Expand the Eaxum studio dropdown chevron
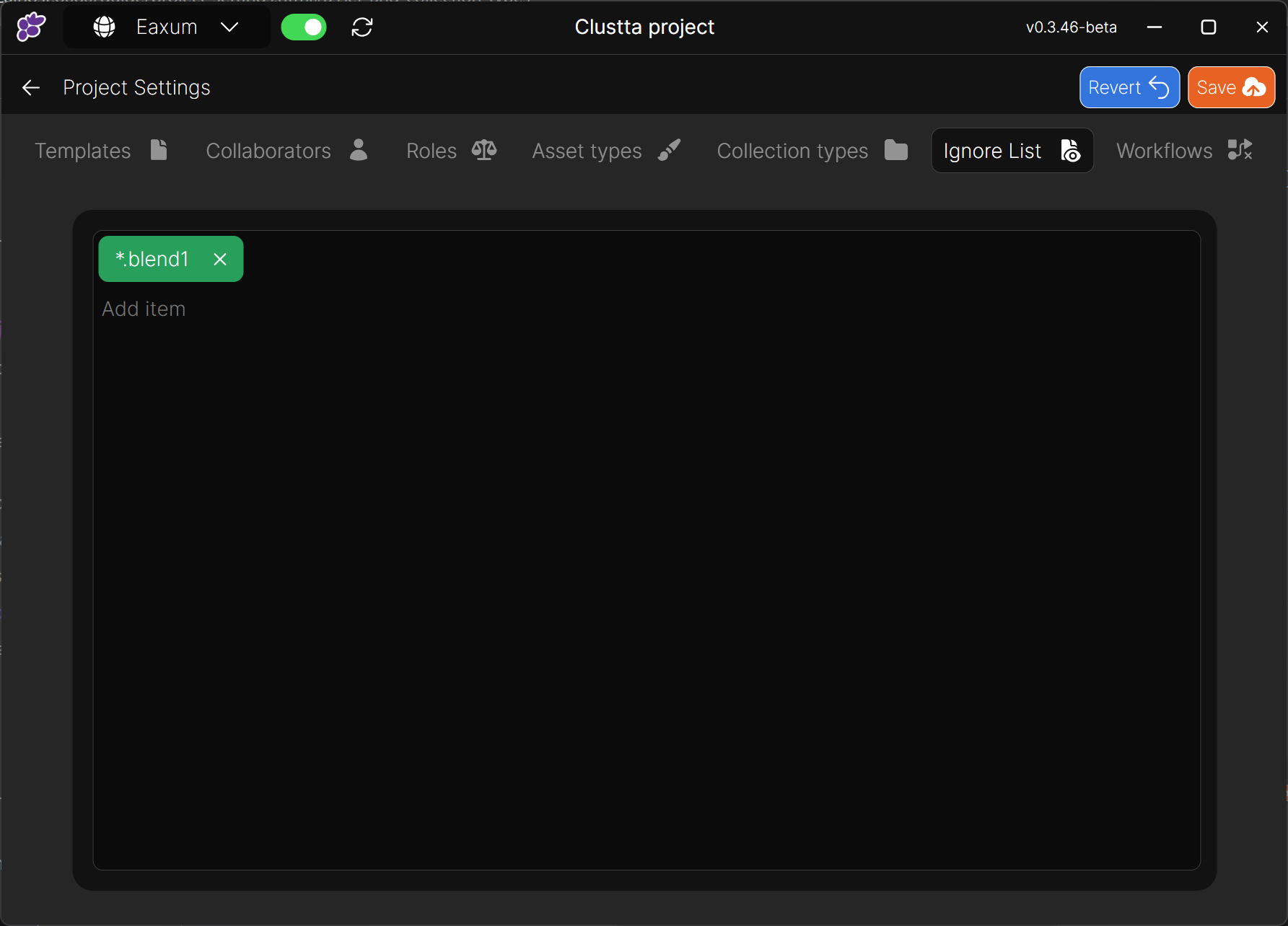This screenshot has width=1288, height=926. tap(229, 27)
